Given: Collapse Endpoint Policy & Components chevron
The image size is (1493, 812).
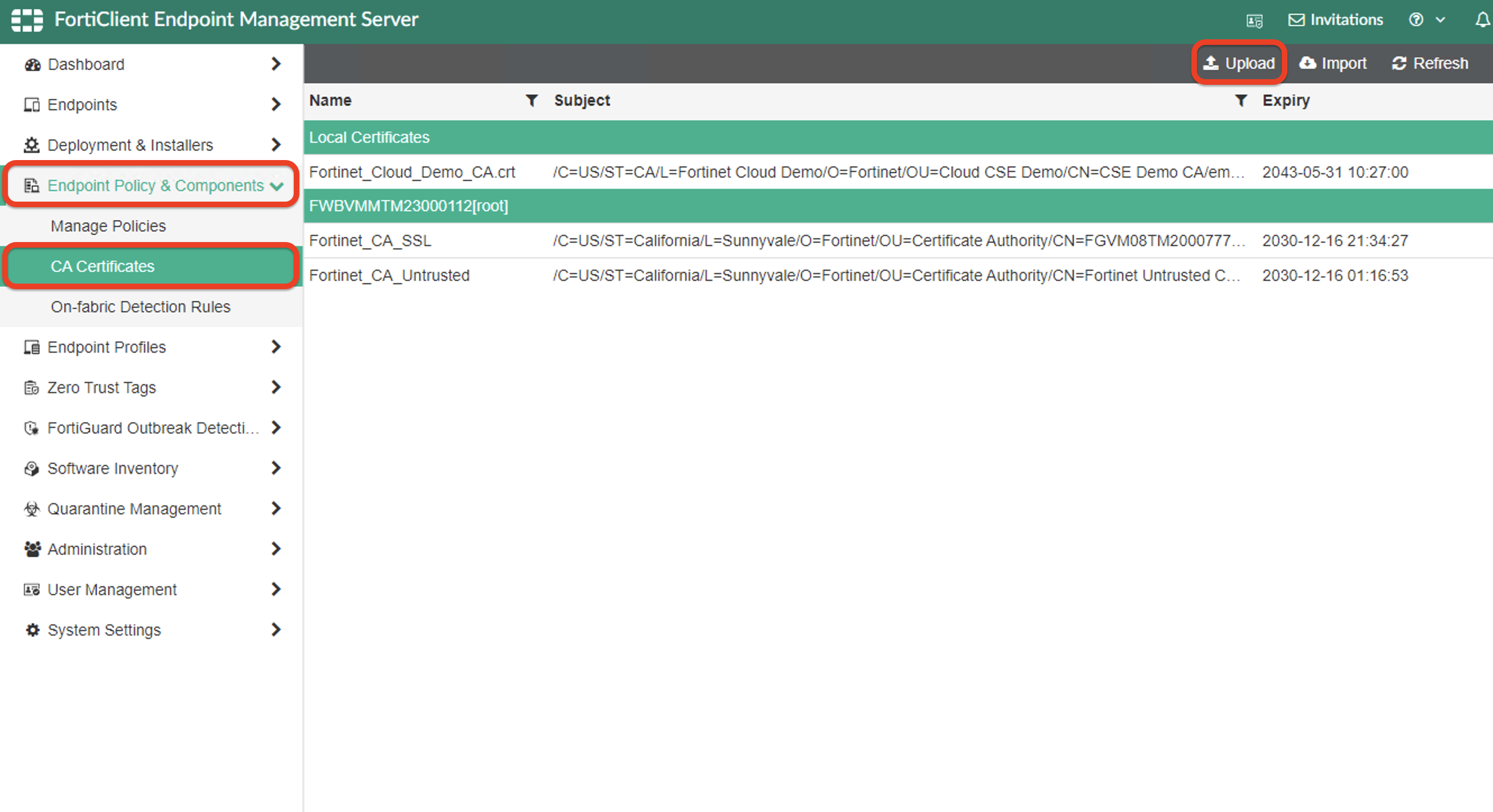Looking at the screenshot, I should coord(277,186).
